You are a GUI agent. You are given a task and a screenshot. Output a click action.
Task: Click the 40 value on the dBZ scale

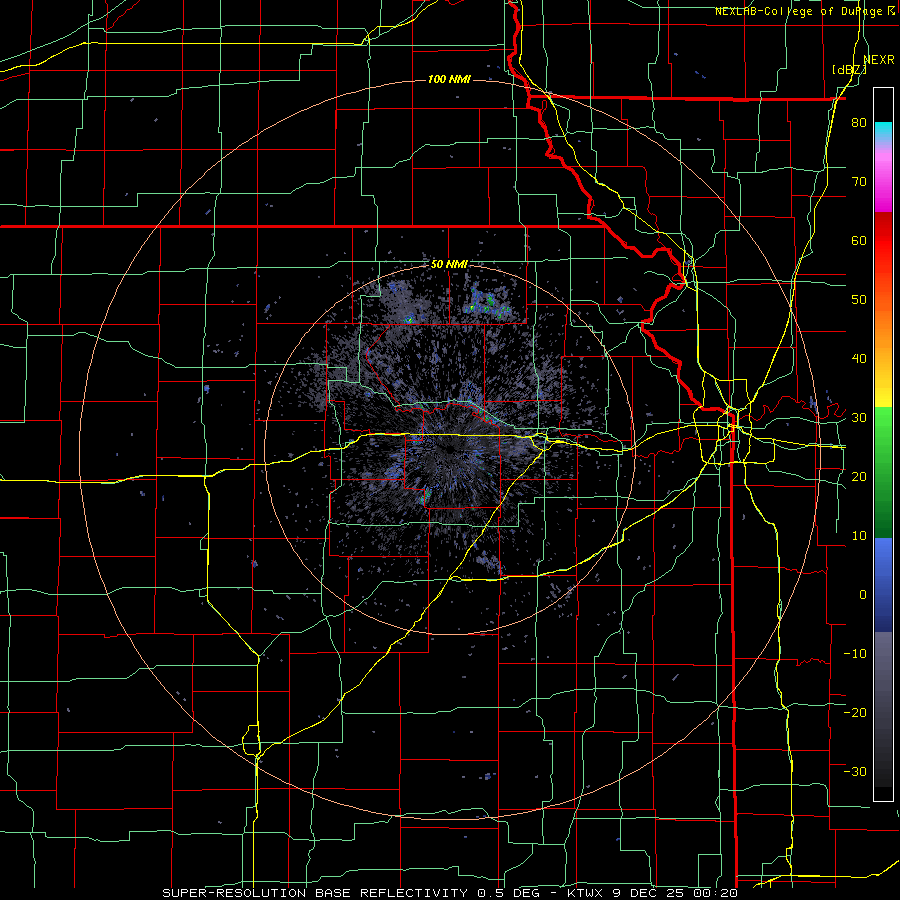(859, 359)
